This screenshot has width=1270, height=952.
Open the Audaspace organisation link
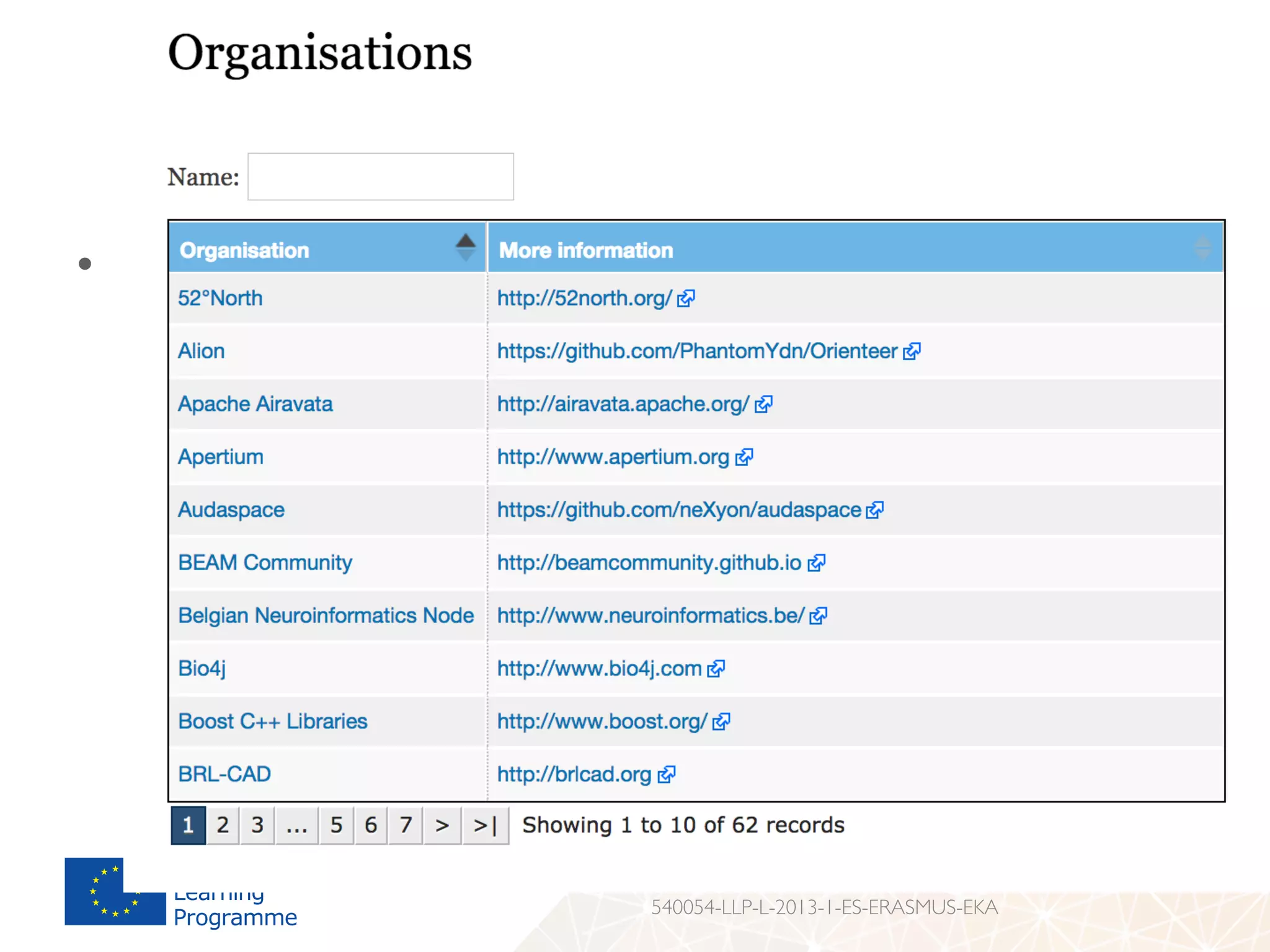click(x=231, y=509)
